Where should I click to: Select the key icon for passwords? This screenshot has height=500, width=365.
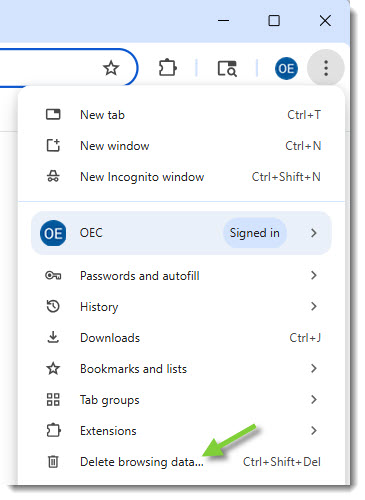click(53, 276)
